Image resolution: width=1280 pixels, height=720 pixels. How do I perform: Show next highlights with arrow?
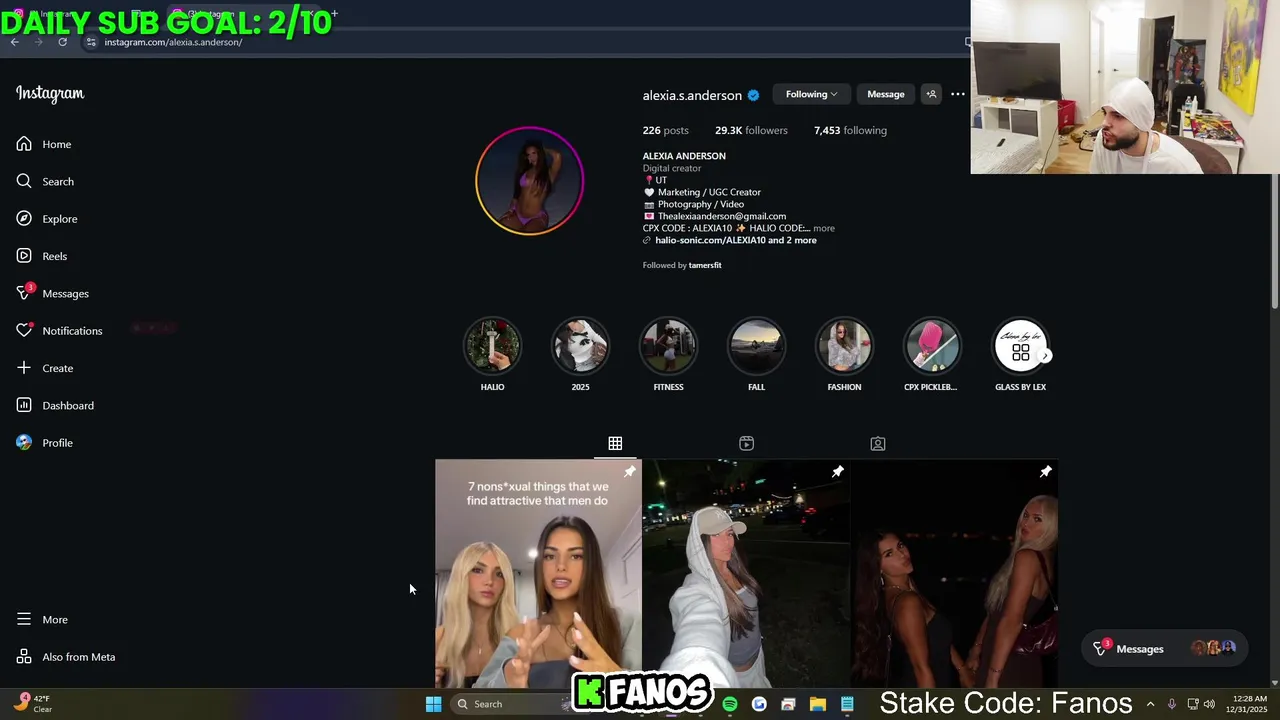tap(1045, 356)
